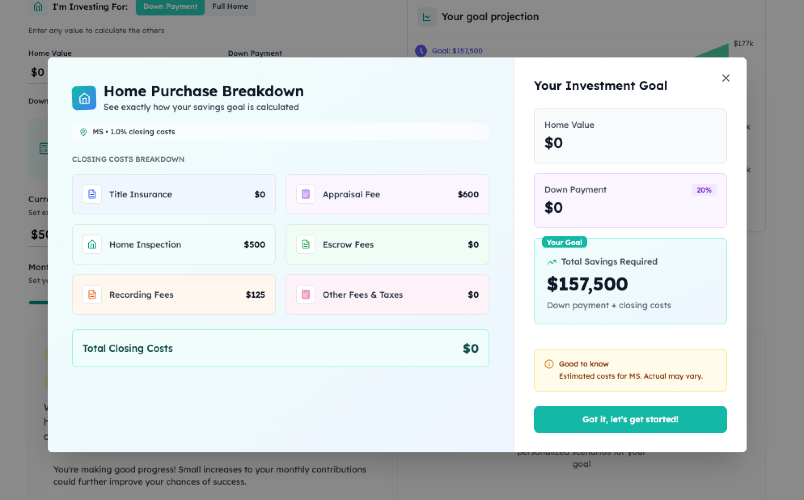Screen dimensions: 804x500
Task: Switch to the Full Home option
Action: pyautogui.click(x=230, y=7)
